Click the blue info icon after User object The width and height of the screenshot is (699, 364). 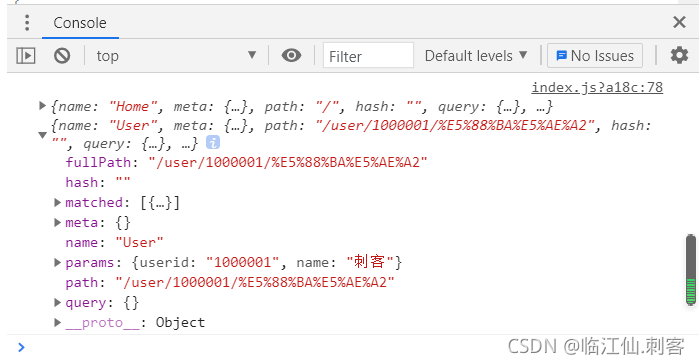(213, 143)
